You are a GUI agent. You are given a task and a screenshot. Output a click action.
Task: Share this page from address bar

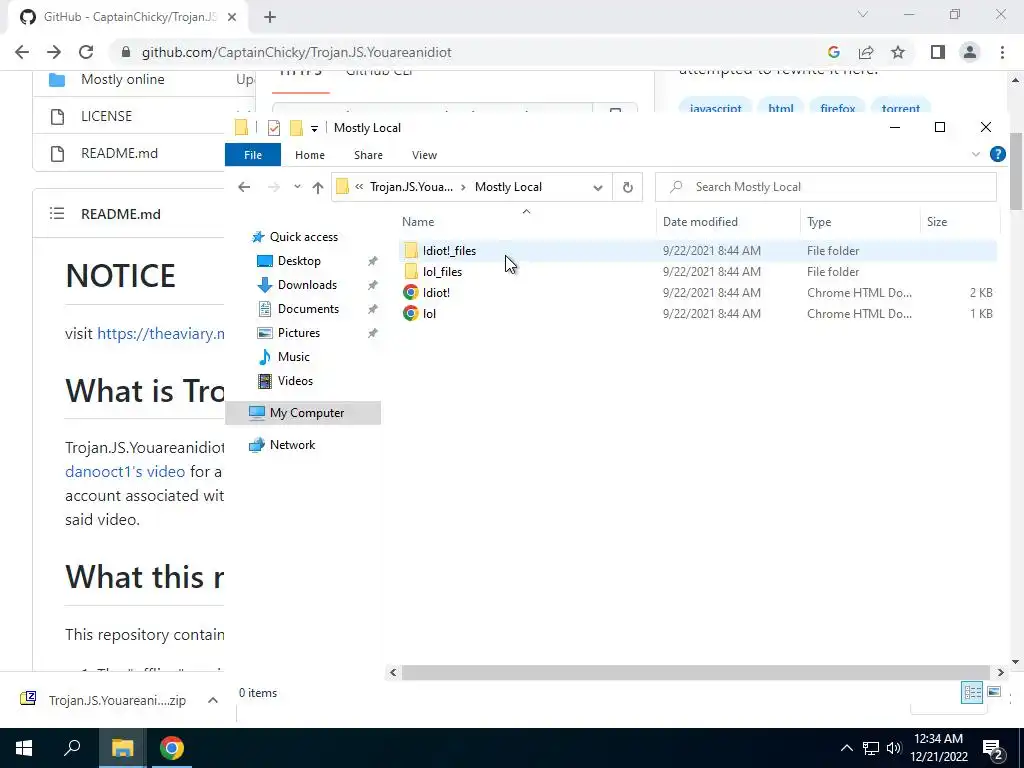866,52
